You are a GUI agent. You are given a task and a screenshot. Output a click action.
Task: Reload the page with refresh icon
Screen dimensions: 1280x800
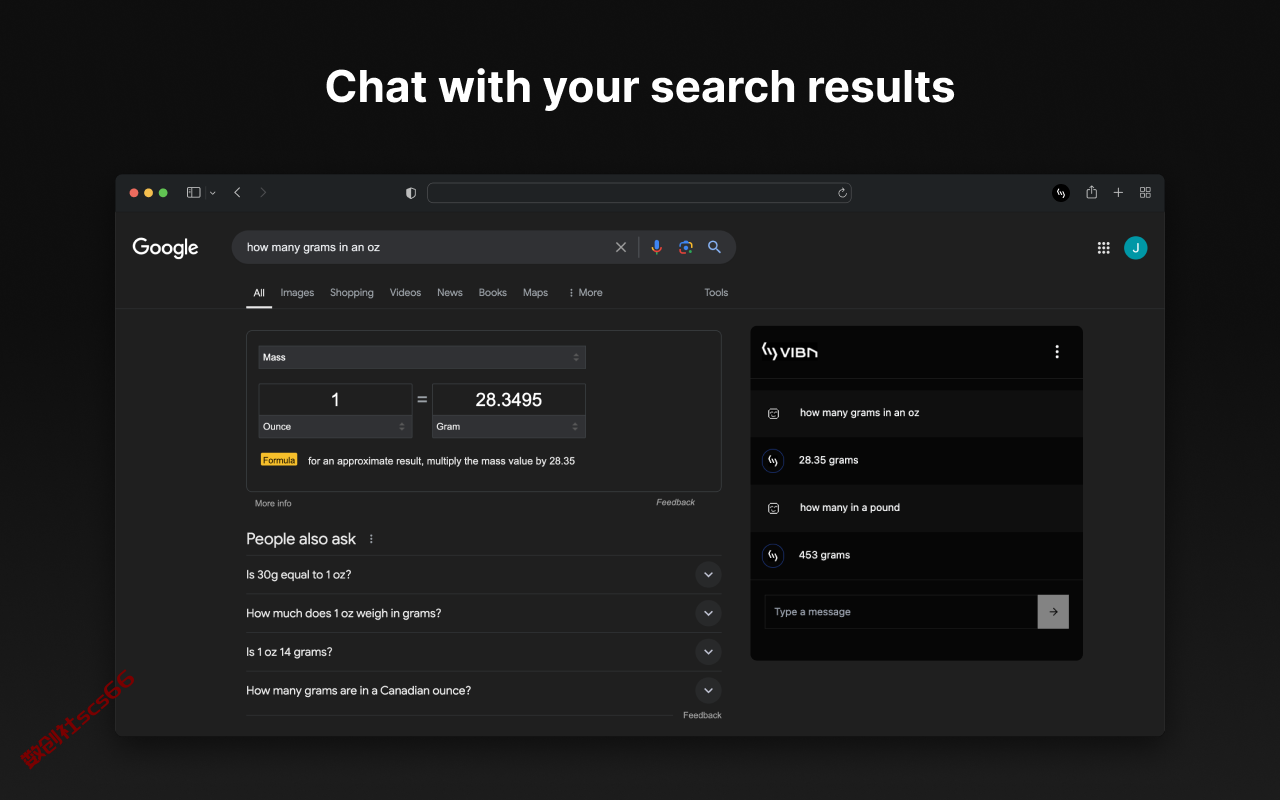[x=843, y=193]
